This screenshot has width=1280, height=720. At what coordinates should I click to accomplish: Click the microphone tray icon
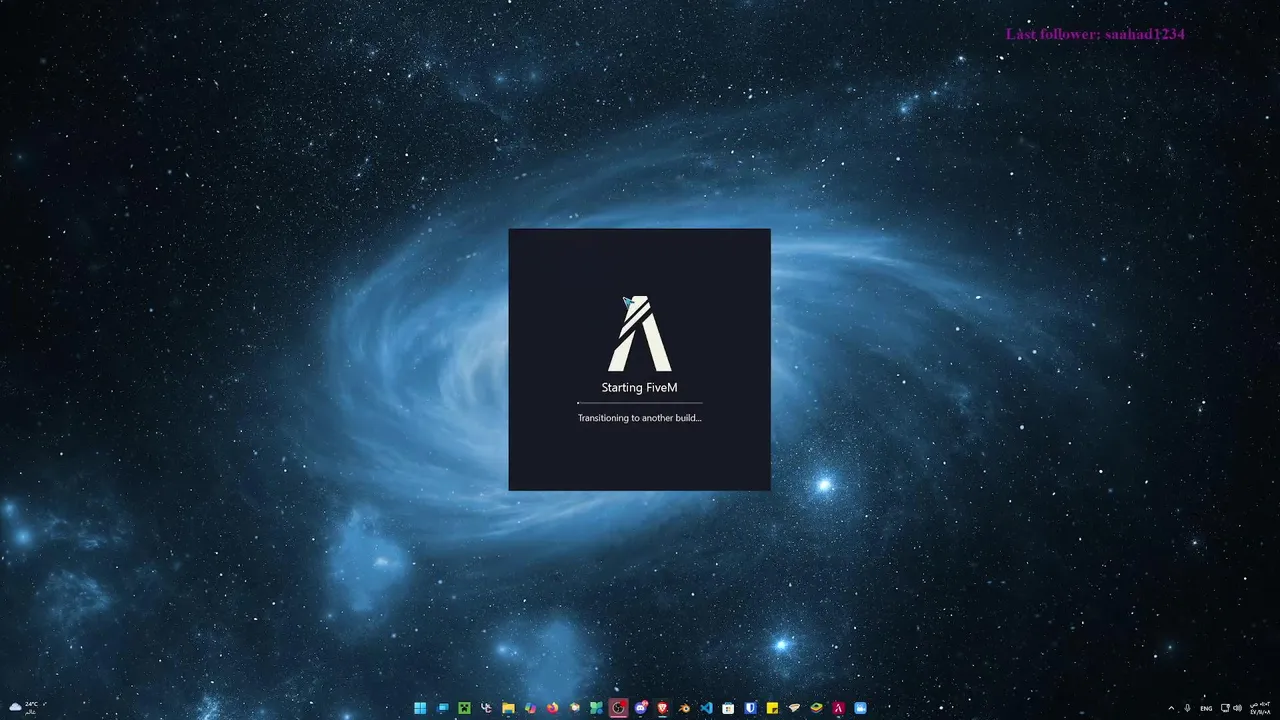click(x=1187, y=708)
